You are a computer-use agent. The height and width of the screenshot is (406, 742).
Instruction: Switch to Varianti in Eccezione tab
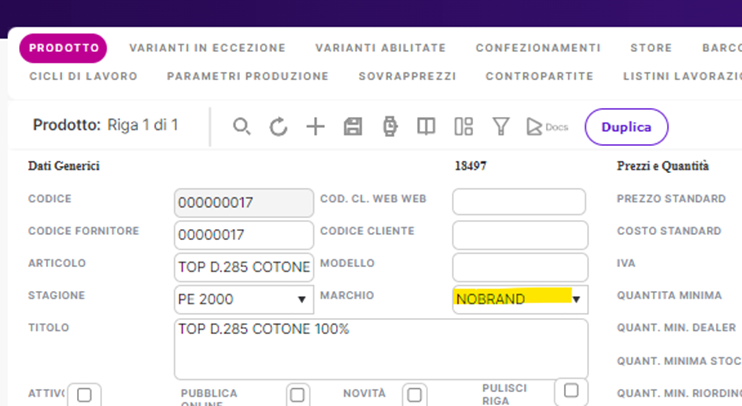(207, 48)
